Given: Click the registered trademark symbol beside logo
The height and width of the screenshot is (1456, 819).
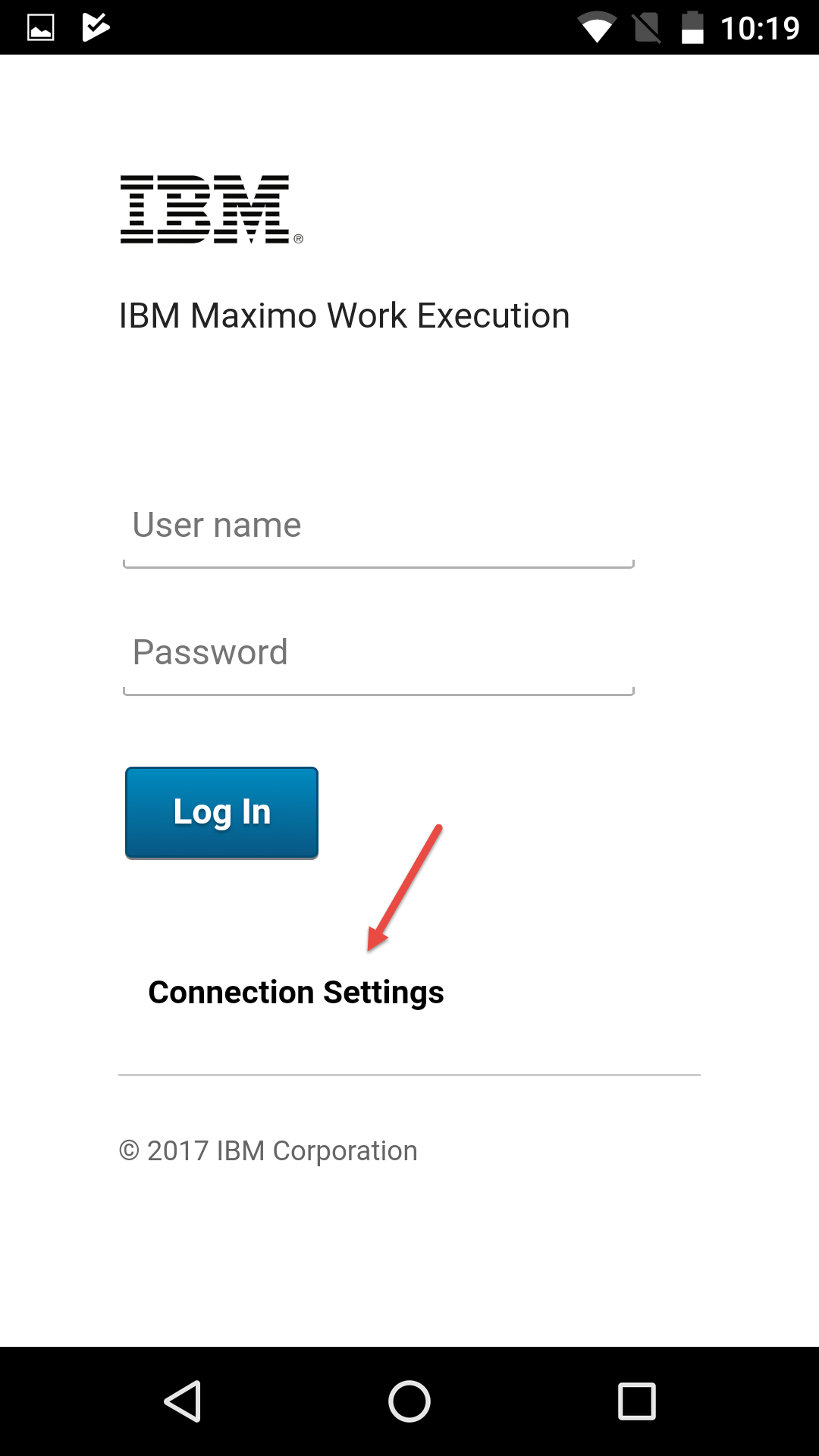Looking at the screenshot, I should point(299,239).
